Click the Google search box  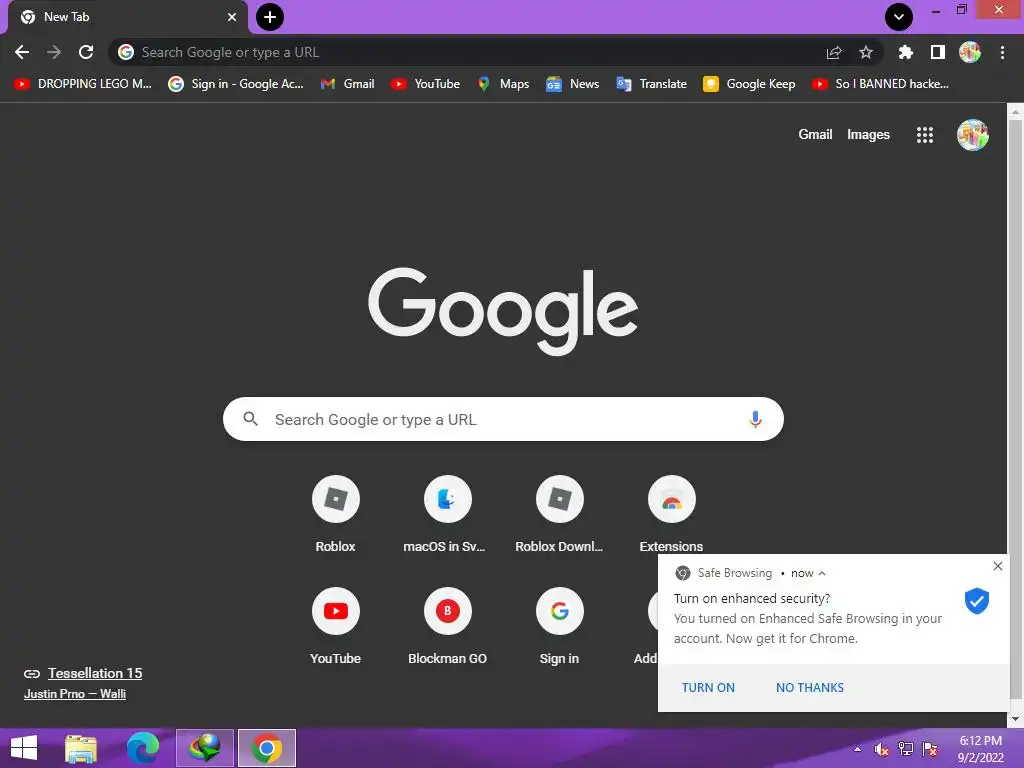503,419
